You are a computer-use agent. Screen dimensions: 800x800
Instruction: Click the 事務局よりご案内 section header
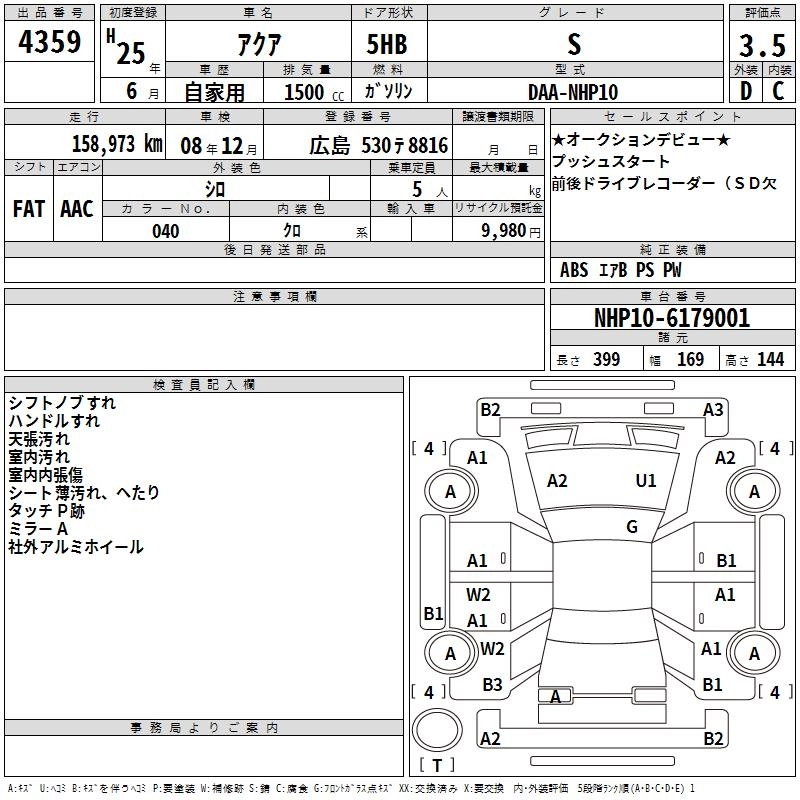(204, 728)
